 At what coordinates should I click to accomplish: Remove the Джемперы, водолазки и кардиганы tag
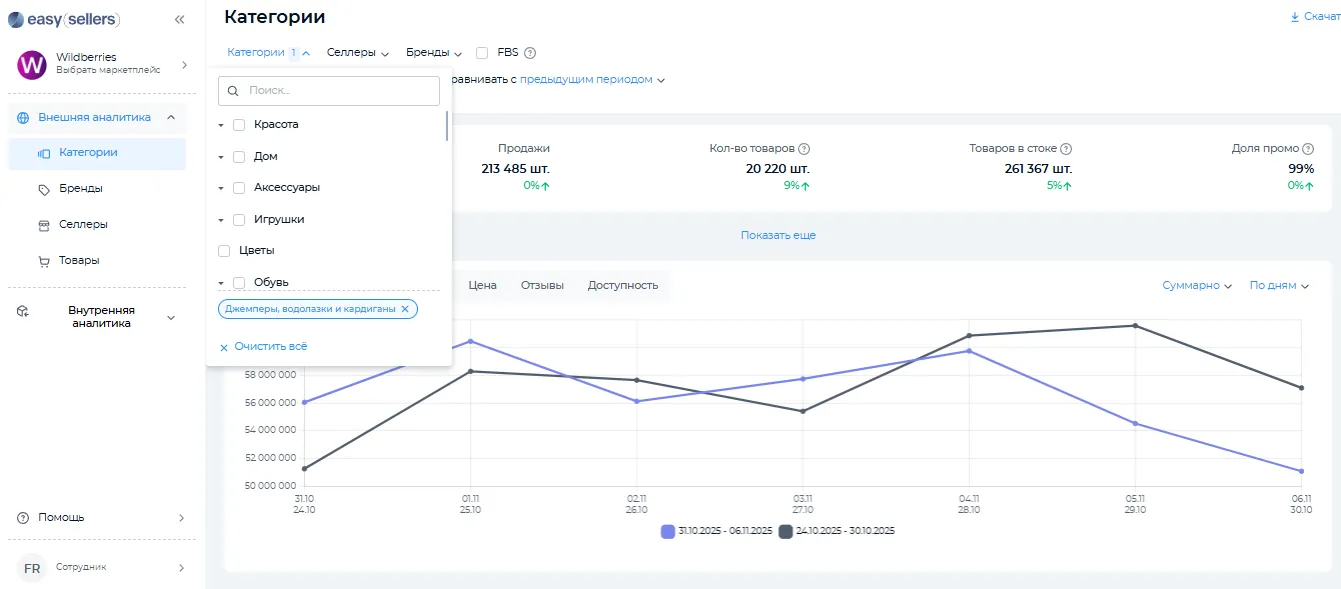click(405, 309)
